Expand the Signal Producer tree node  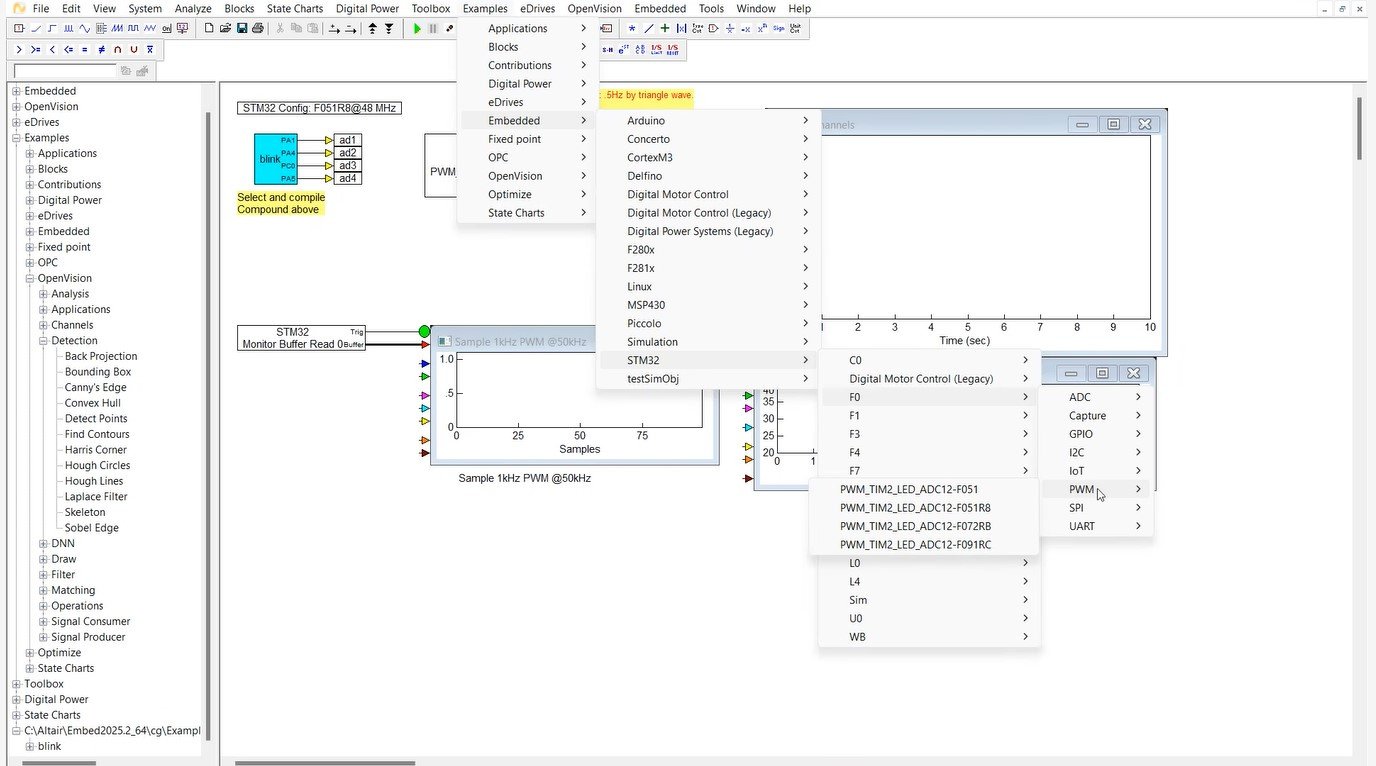[x=43, y=637]
